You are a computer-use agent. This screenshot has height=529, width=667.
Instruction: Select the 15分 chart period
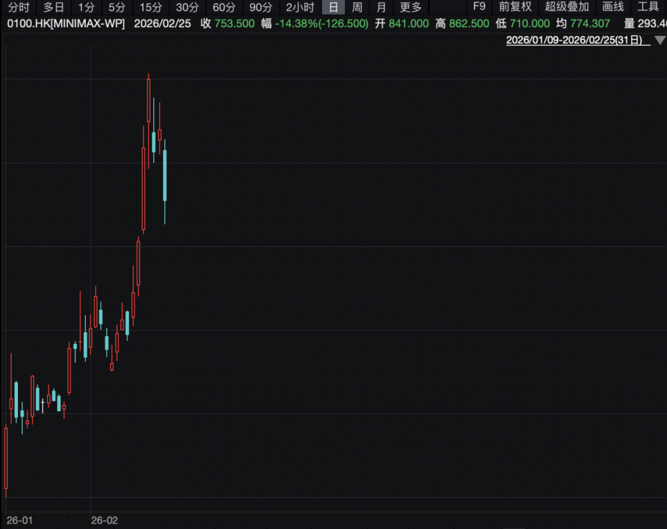pos(150,7)
